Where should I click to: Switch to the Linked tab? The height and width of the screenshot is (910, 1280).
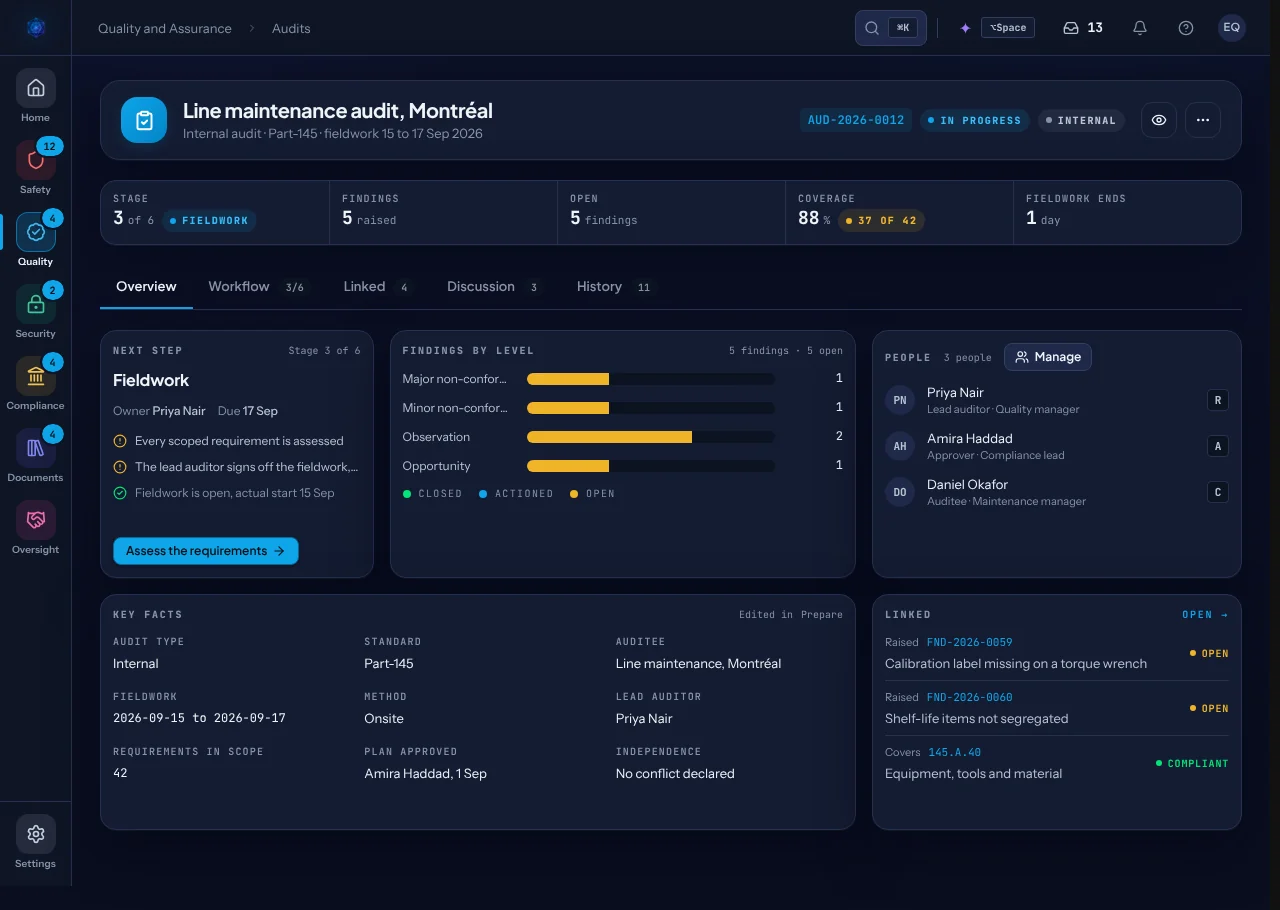point(377,287)
